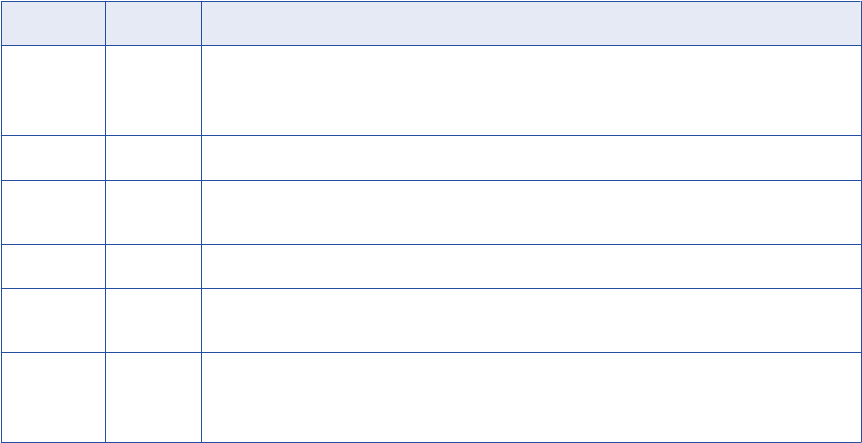Select first-column cell in second body row
Image resolution: width=862 pixels, height=443 pixels.
point(52,158)
